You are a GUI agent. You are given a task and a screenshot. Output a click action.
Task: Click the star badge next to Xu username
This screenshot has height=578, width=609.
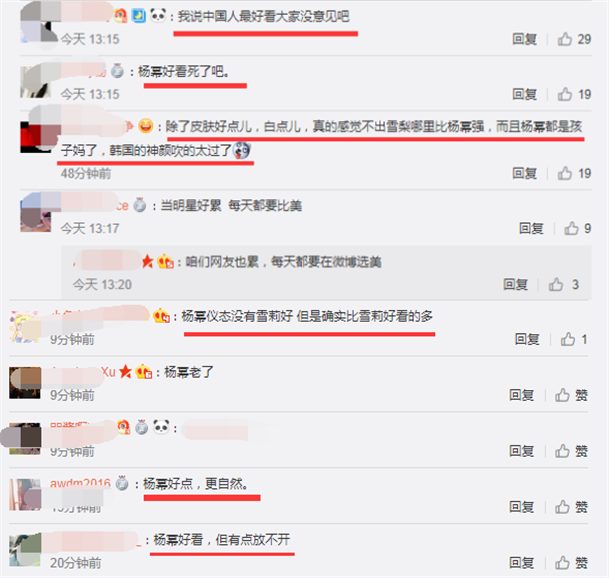click(x=125, y=372)
